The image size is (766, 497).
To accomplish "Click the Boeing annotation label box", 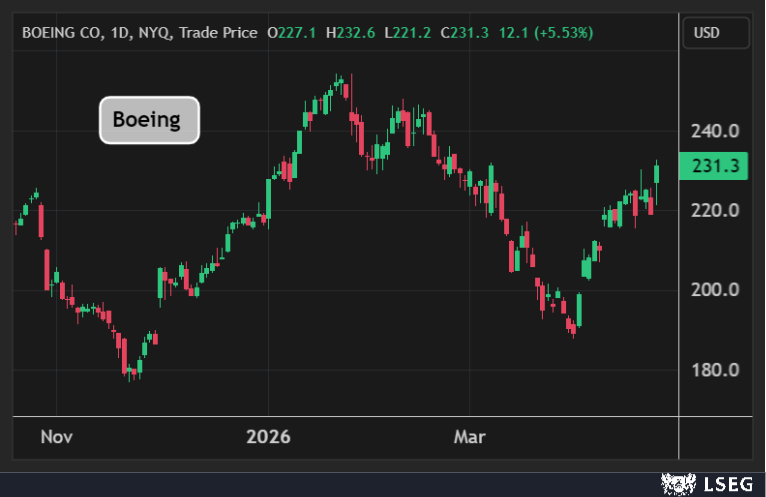I will click(148, 120).
